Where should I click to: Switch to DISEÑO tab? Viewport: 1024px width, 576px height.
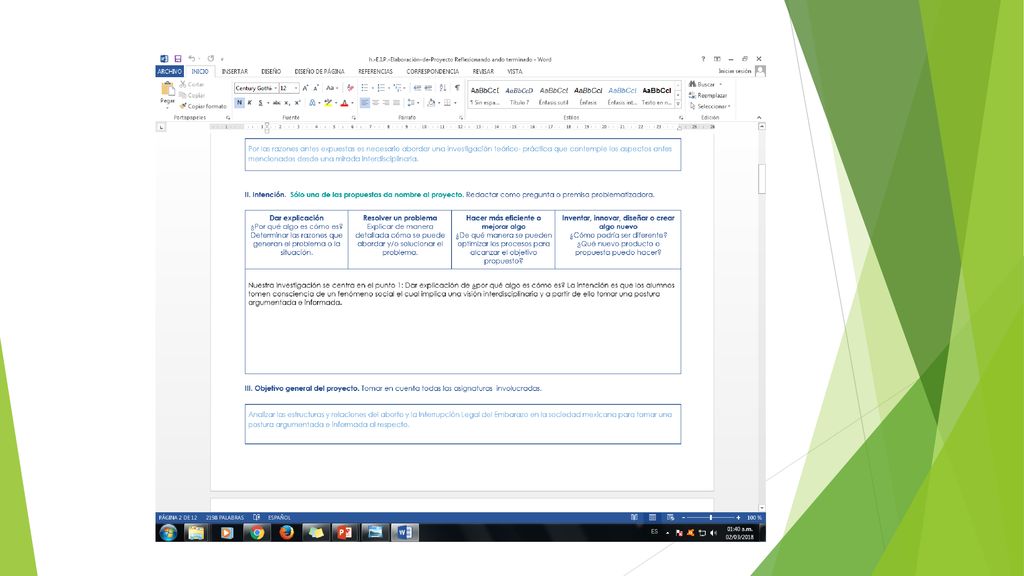pos(271,72)
